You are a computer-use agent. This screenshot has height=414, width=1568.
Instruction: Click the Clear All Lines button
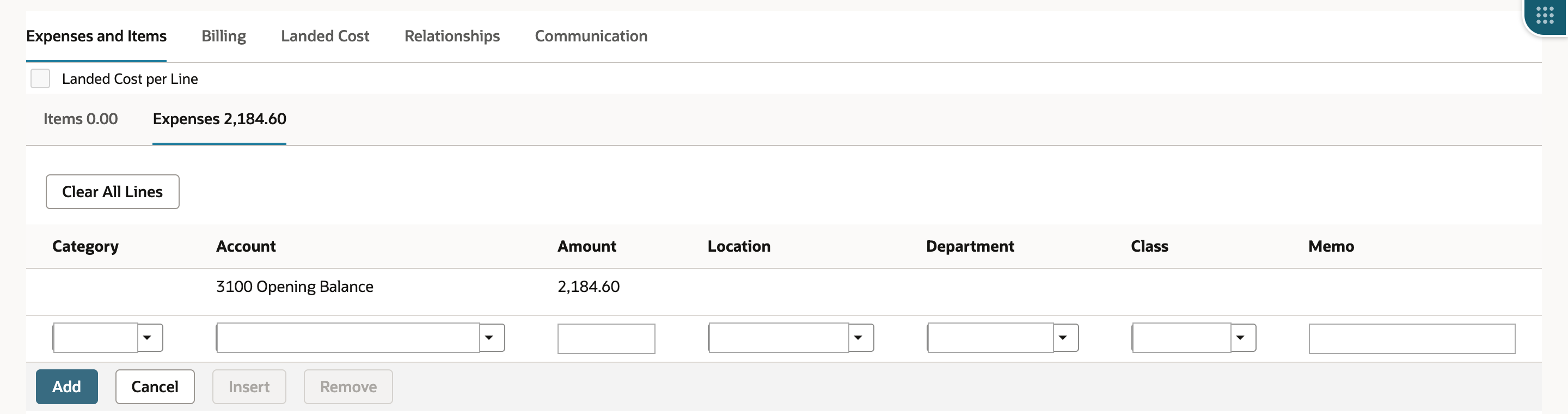(x=113, y=192)
